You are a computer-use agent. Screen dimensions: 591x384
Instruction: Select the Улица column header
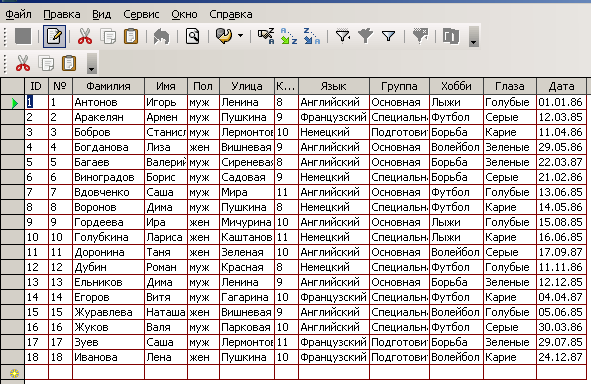[247, 86]
